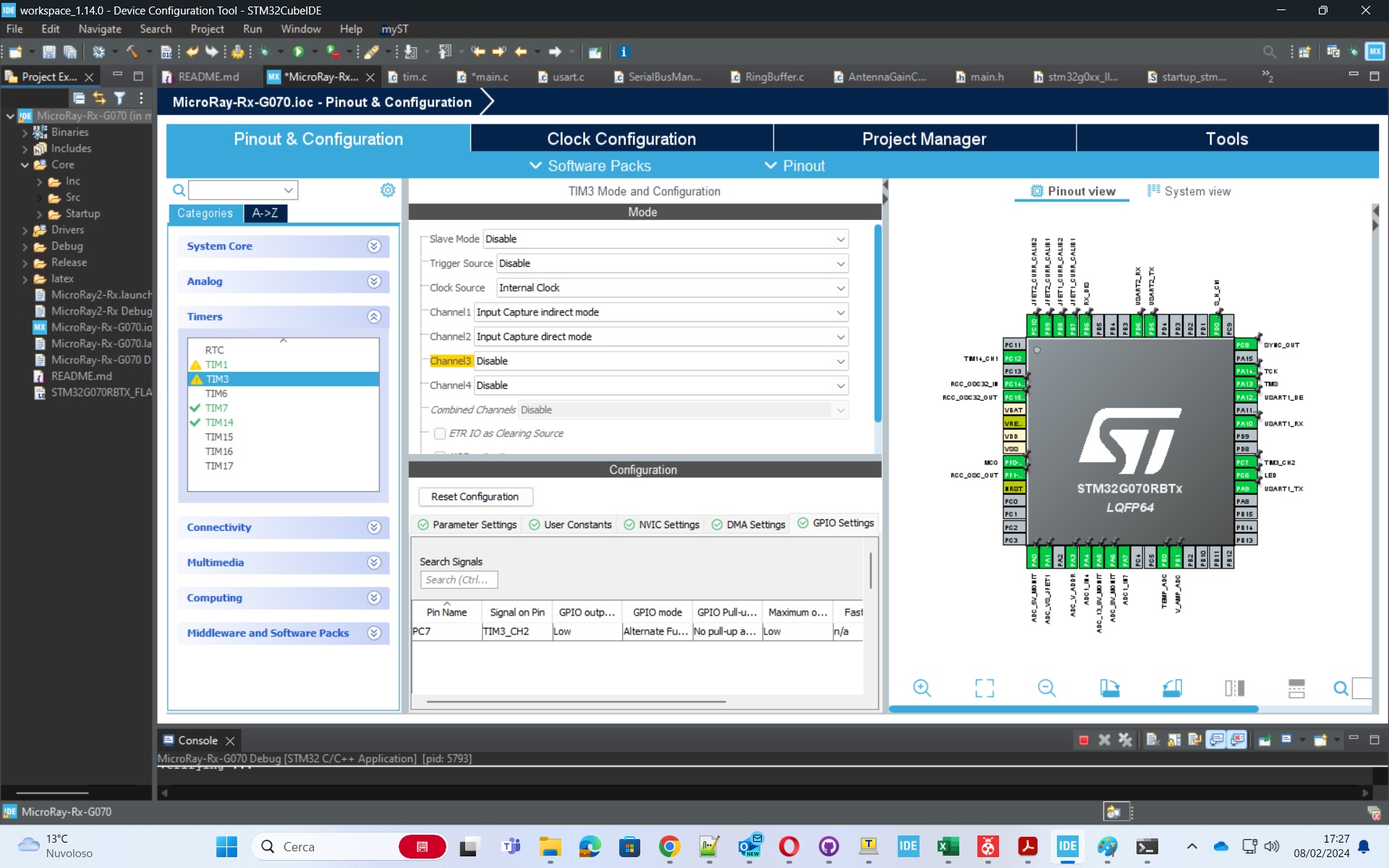The width and height of the screenshot is (1389, 868).
Task: Select TIM7 in the Timers list
Action: (216, 408)
